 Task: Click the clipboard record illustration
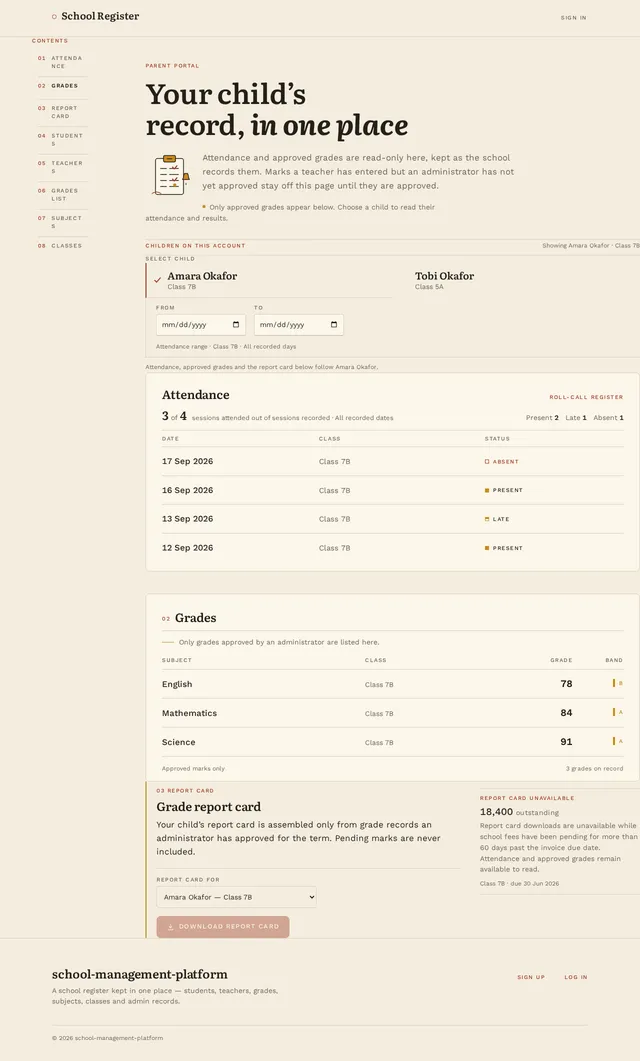coord(170,175)
